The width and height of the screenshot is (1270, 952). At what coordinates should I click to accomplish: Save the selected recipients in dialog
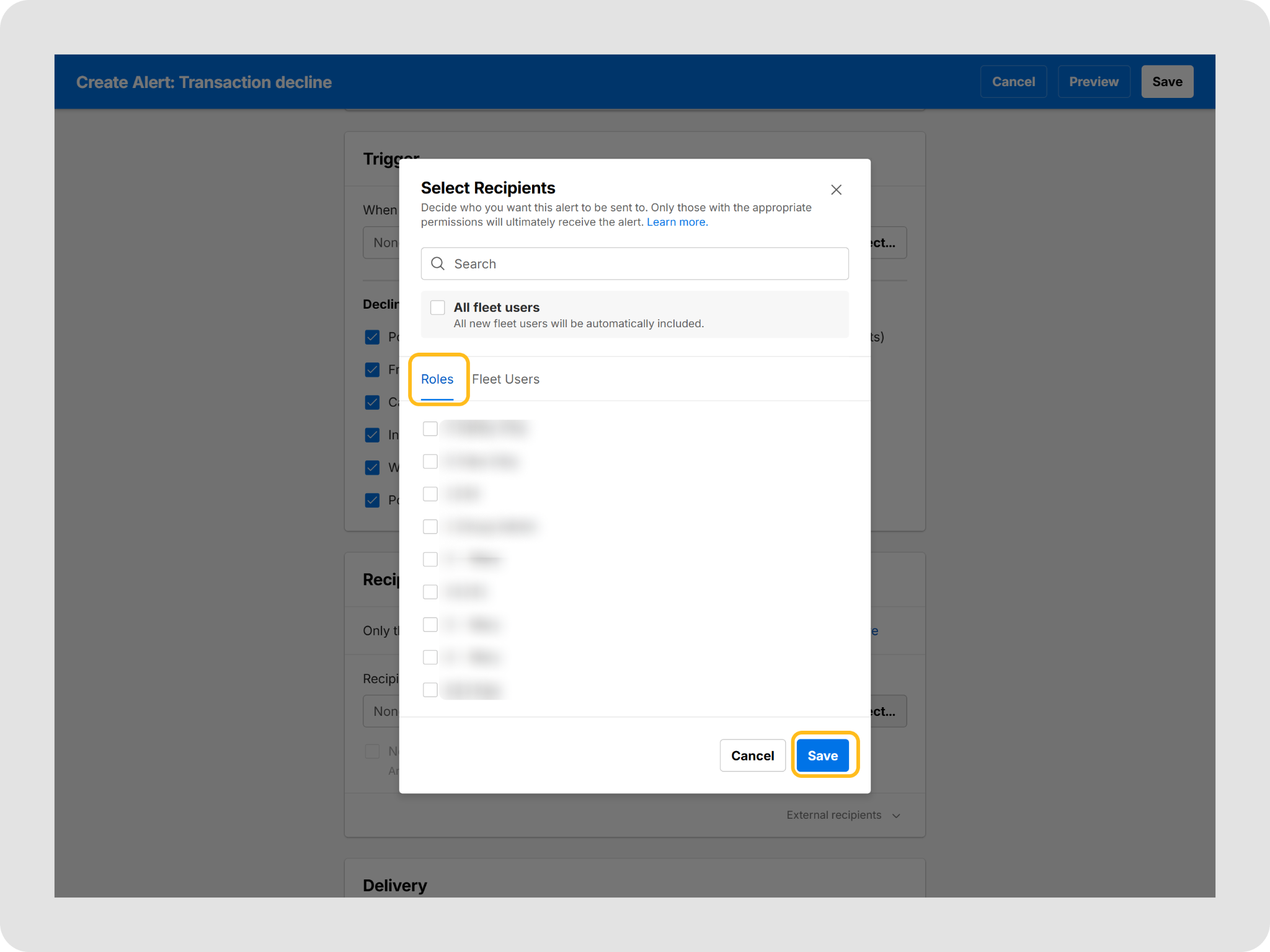(x=822, y=756)
